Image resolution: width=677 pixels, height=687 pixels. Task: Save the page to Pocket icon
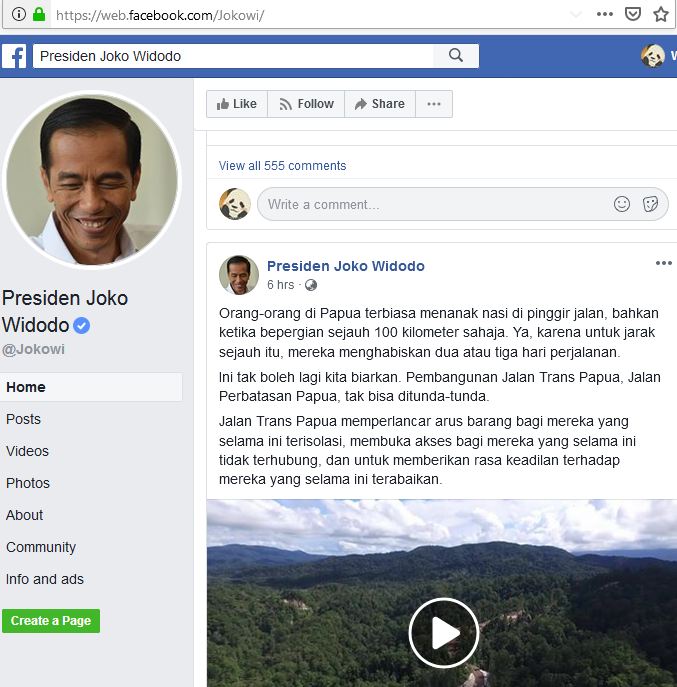pos(633,14)
